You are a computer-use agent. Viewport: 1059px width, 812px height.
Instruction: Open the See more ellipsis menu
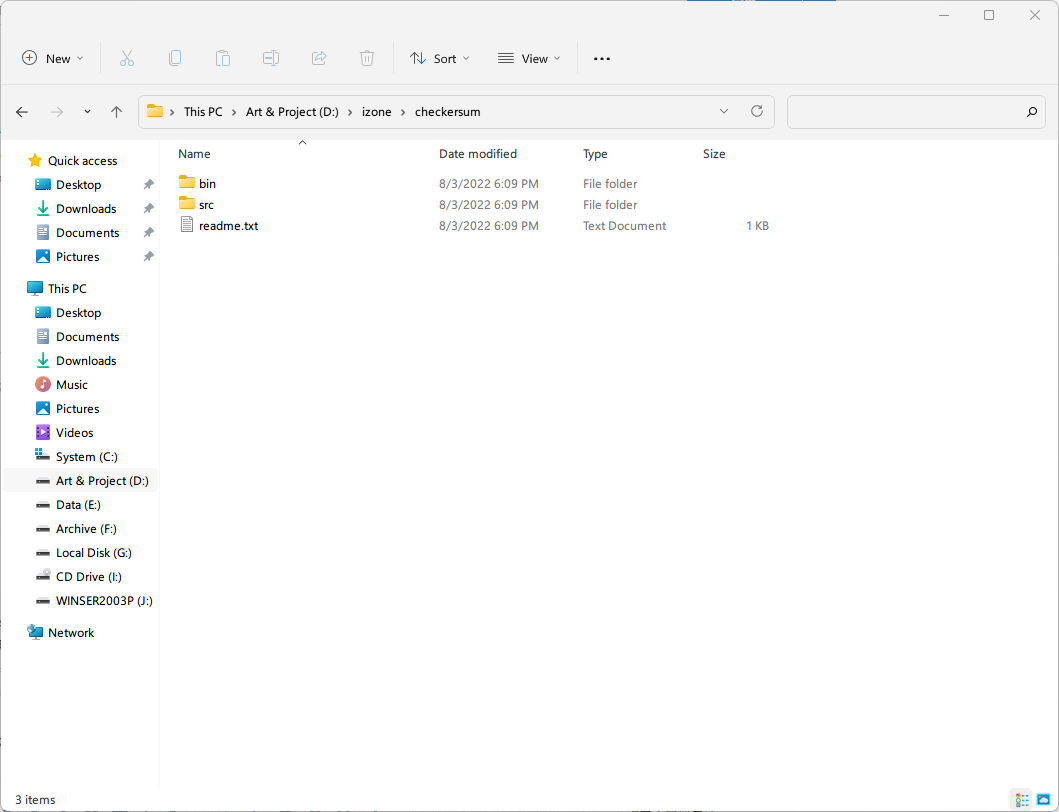click(601, 59)
